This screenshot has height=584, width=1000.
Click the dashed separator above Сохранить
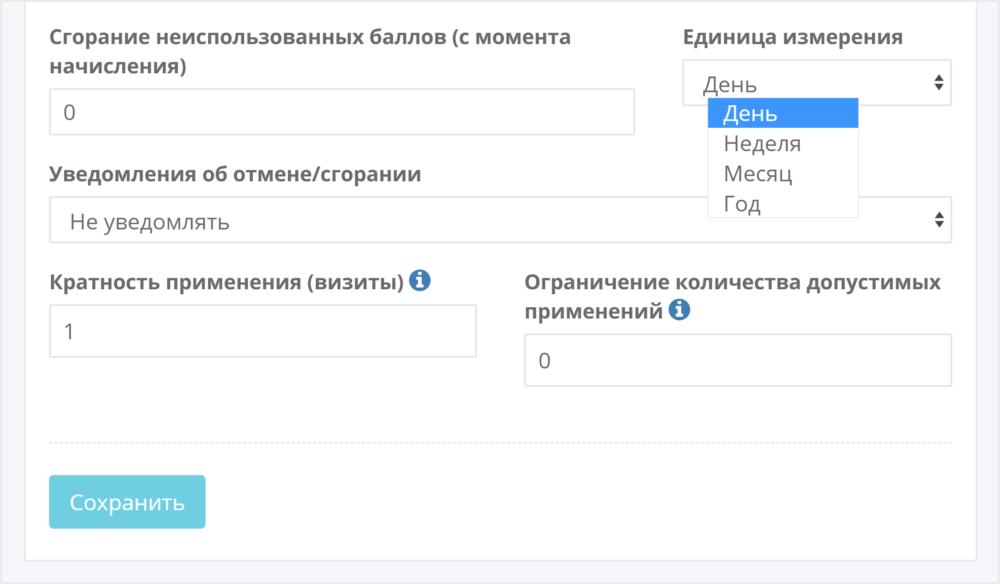coord(501,442)
